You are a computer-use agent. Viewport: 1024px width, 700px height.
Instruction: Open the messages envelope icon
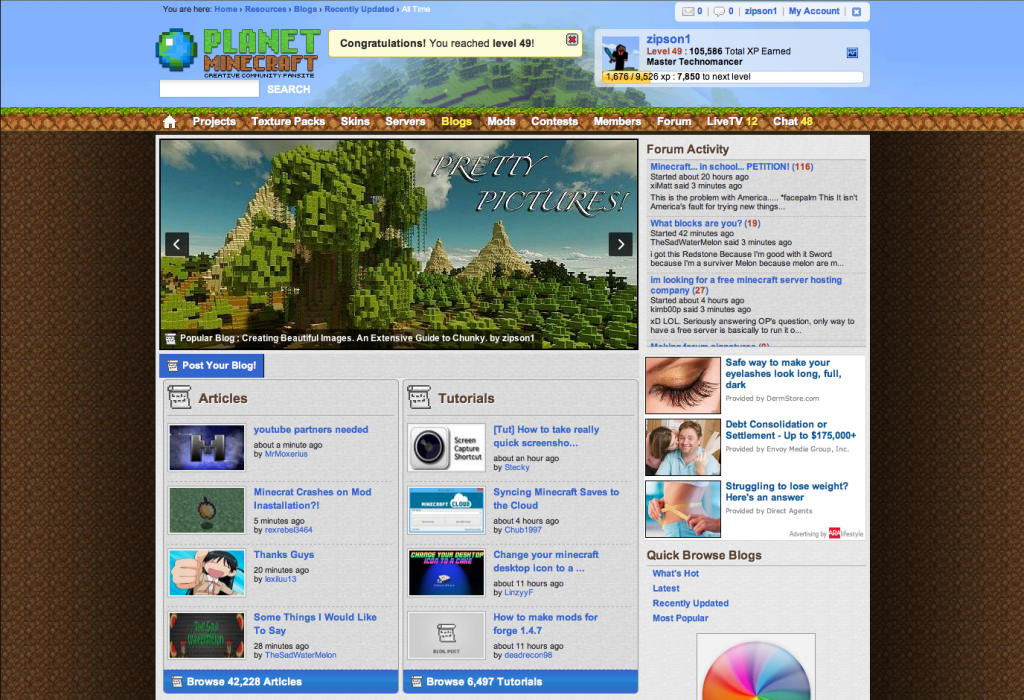coord(688,12)
